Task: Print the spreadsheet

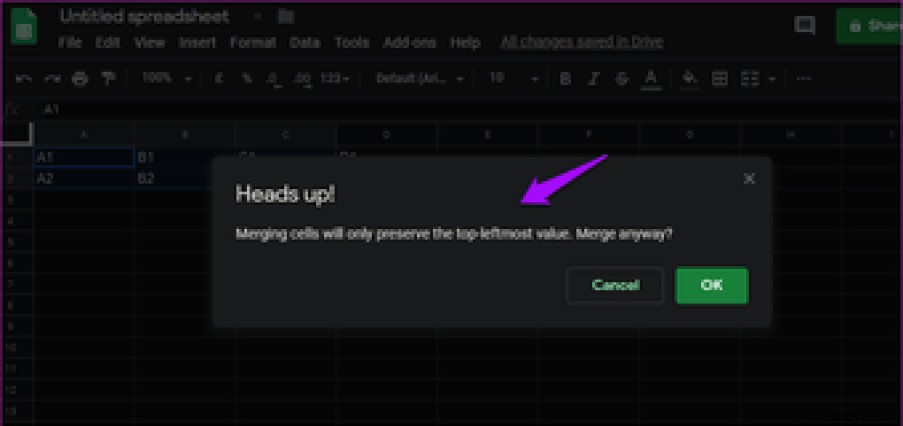Action: tap(79, 79)
